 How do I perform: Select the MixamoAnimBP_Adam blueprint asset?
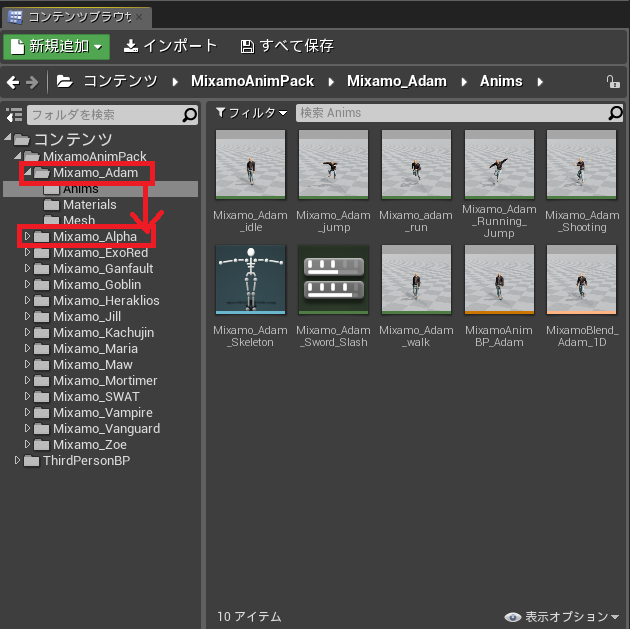pyautogui.click(x=499, y=280)
